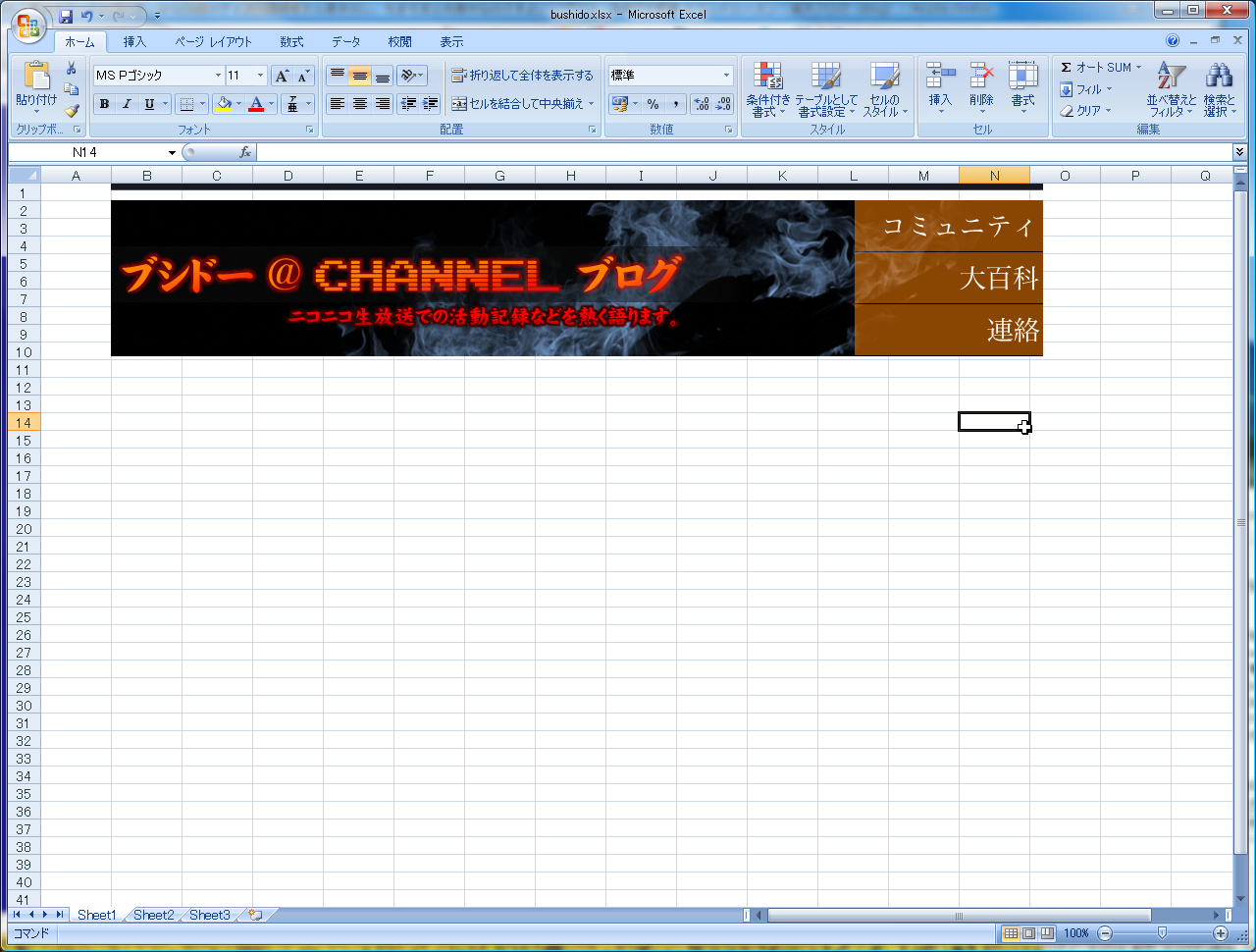This screenshot has width=1256, height=952.
Task: Apply the red font color A
Action: [x=256, y=104]
